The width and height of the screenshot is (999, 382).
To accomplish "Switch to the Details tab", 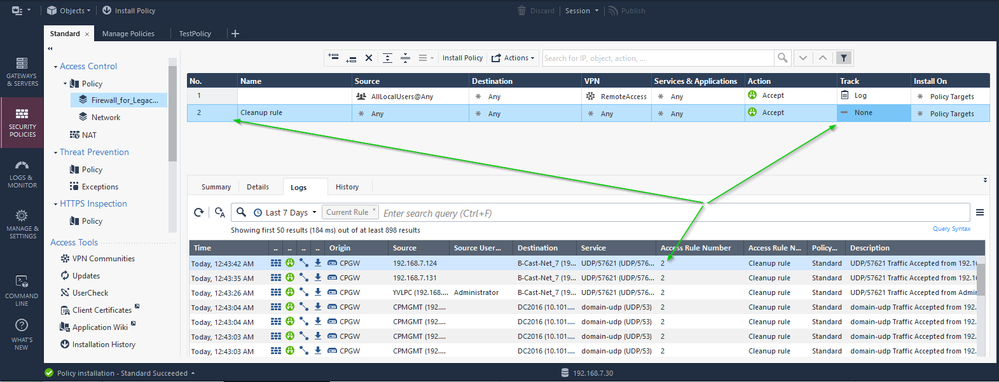I will tap(257, 187).
